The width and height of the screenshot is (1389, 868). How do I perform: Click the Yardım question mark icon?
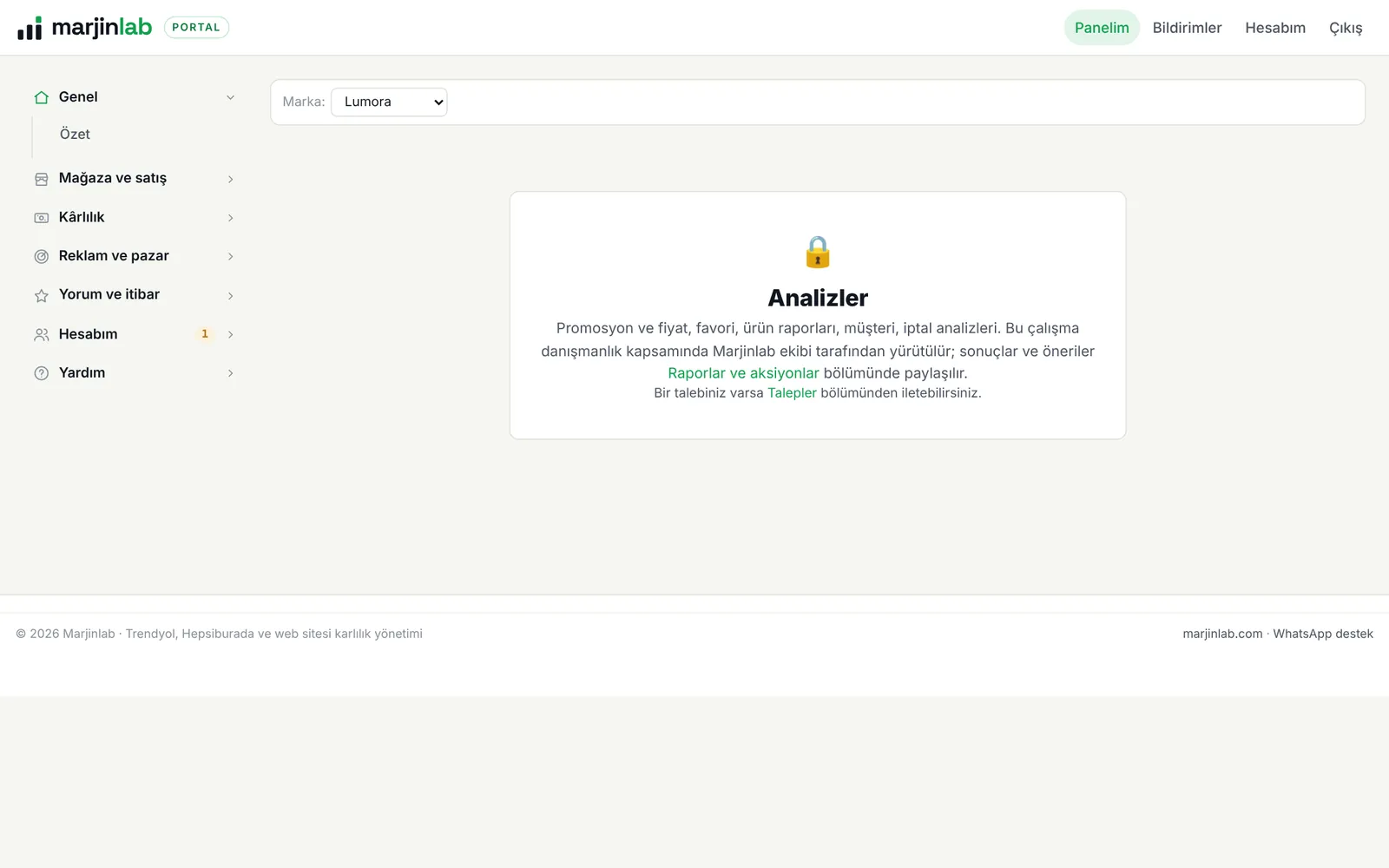click(x=41, y=373)
